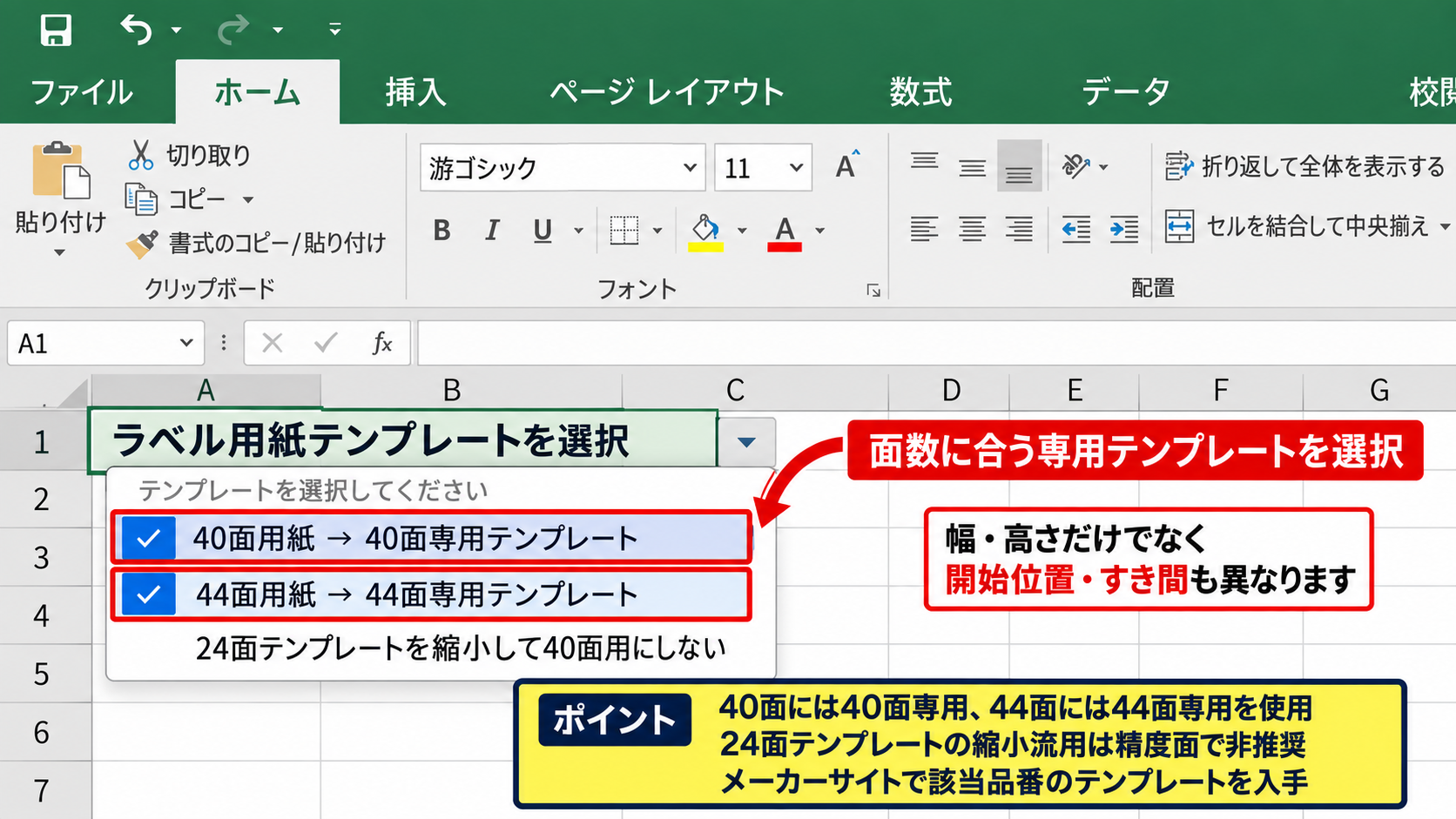1456x819 pixels.
Task: Undo the last action
Action: [136, 30]
